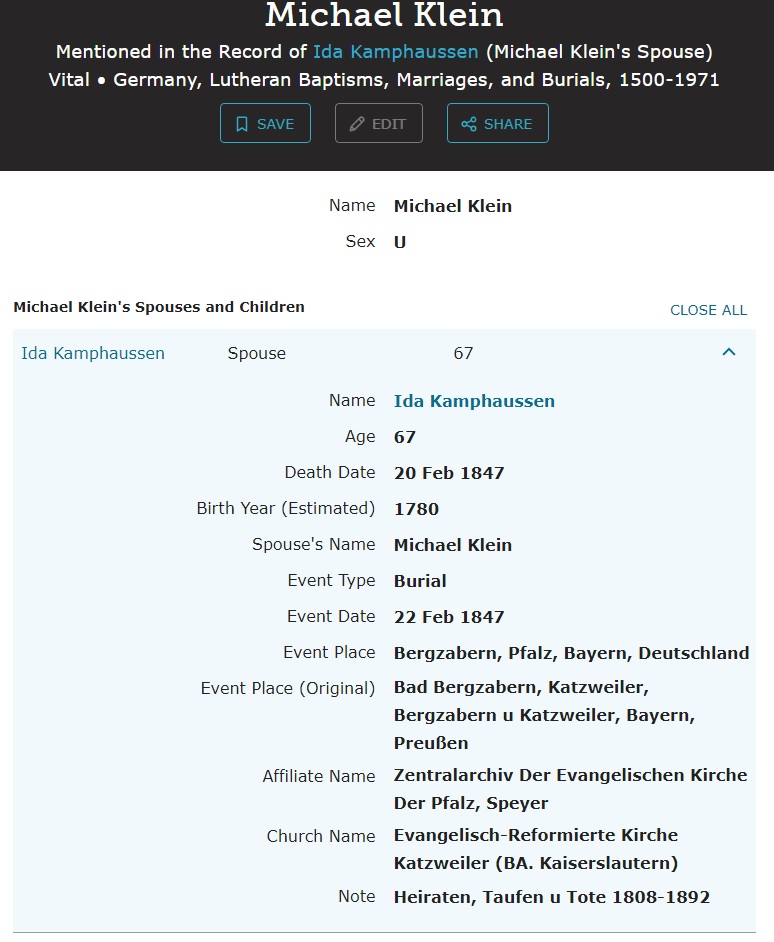Select the Death Date value 20 Feb 1847
This screenshot has height=942, width=774.
tap(449, 473)
